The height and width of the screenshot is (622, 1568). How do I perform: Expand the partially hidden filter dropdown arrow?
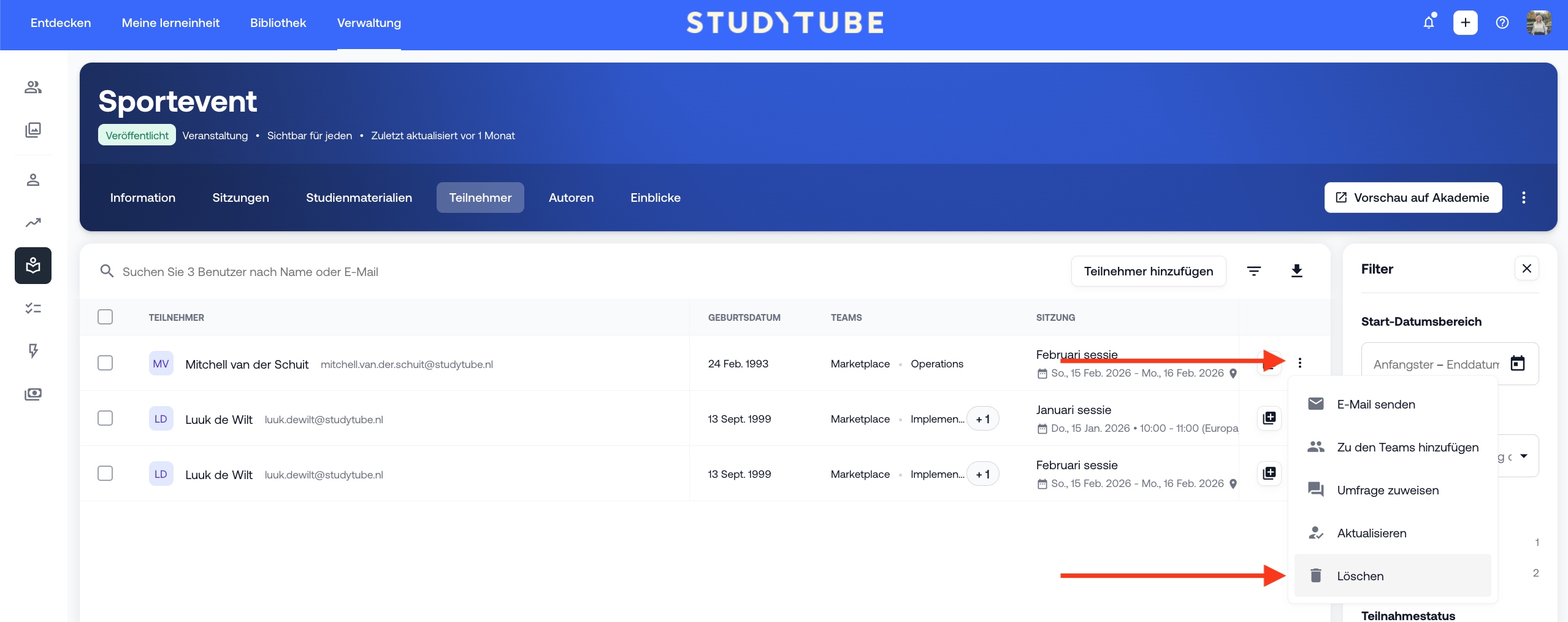1524,456
